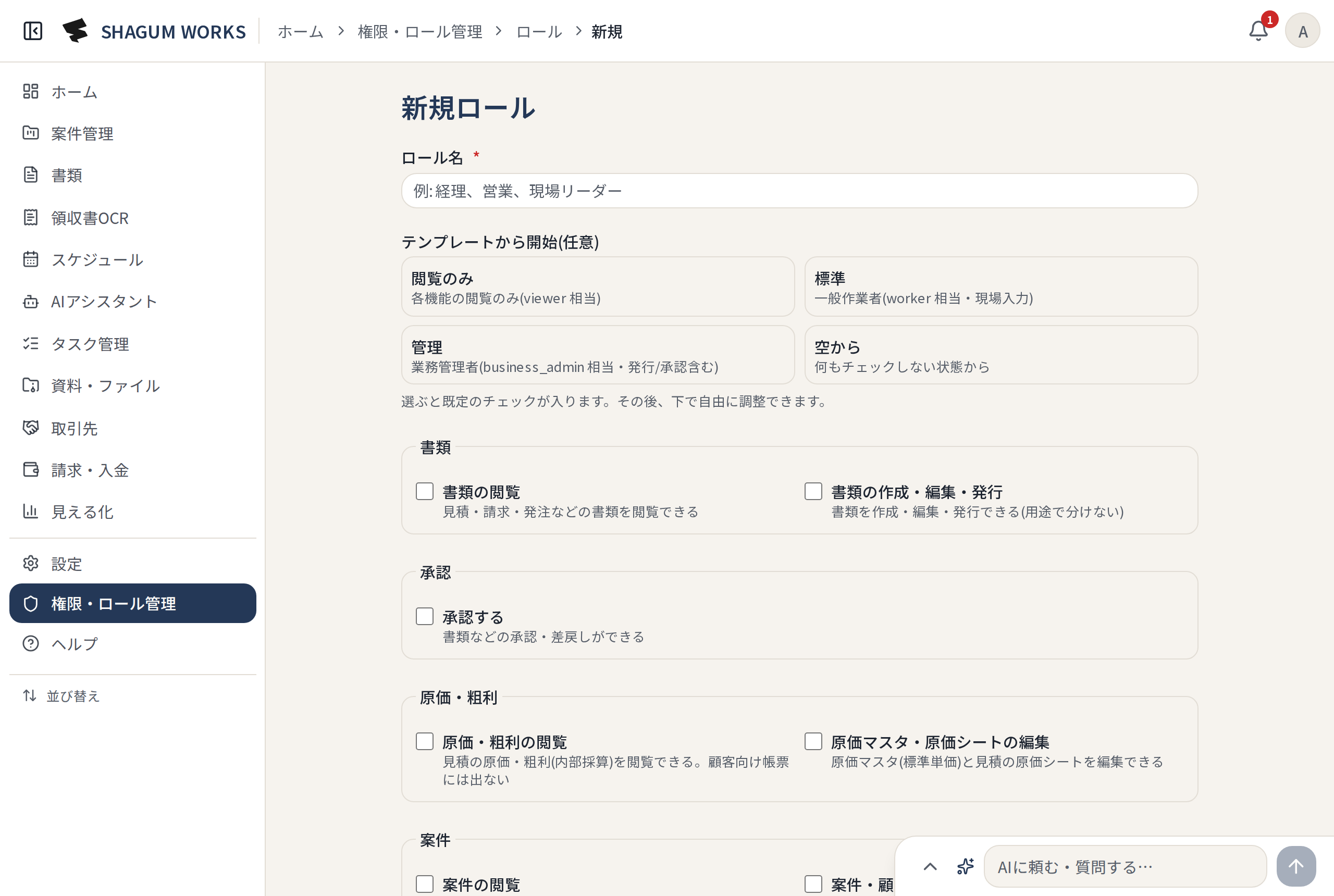The width and height of the screenshot is (1334, 896).
Task: Click the 見える化 bar chart icon
Action: point(31,512)
